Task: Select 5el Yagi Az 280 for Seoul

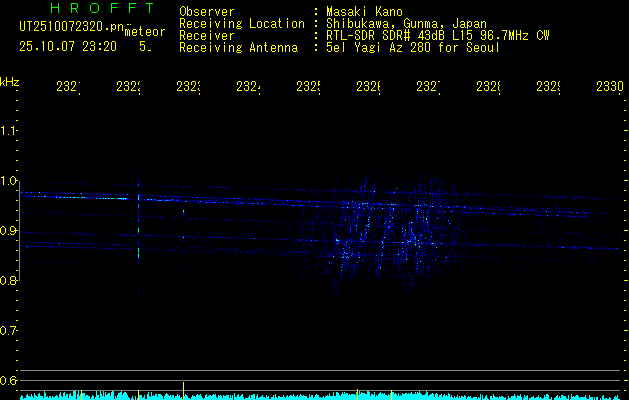Action: click(413, 48)
